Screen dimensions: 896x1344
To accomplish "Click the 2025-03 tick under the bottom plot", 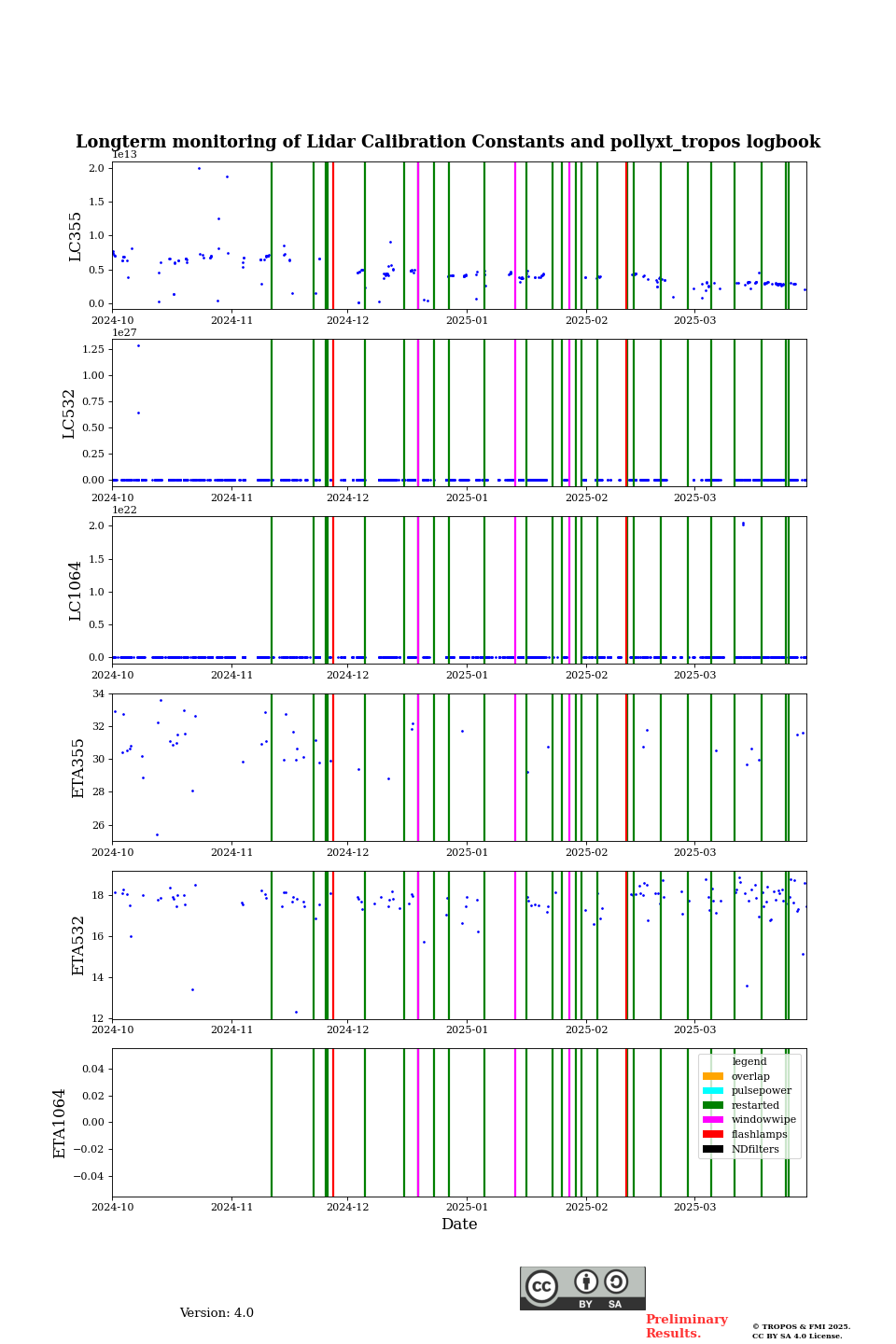I will coord(694,1207).
